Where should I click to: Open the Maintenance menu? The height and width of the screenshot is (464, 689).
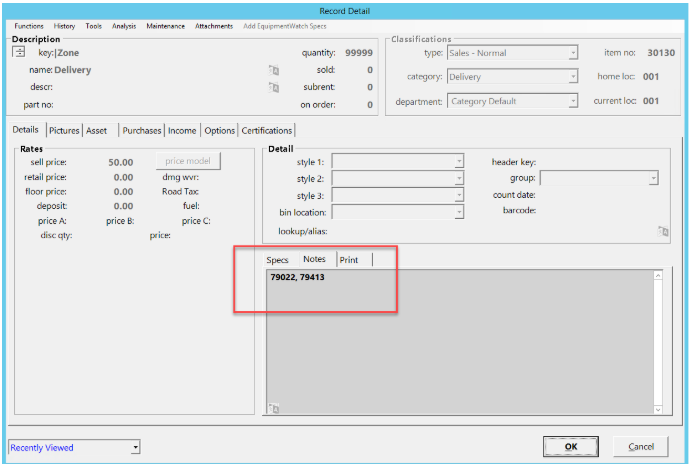pyautogui.click(x=165, y=26)
